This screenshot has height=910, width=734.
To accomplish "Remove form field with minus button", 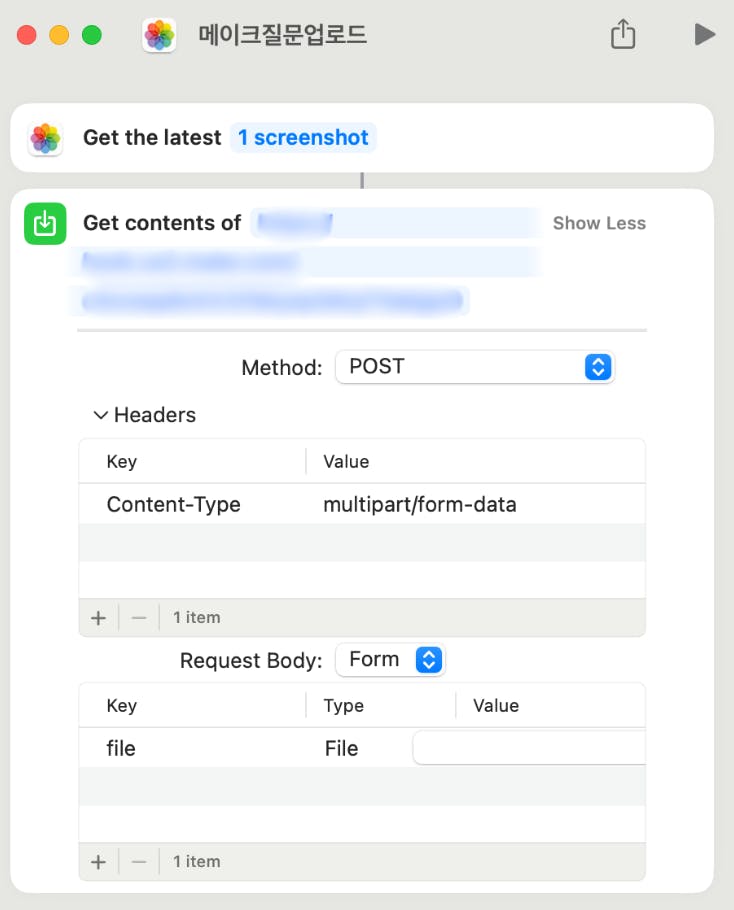I will [139, 862].
